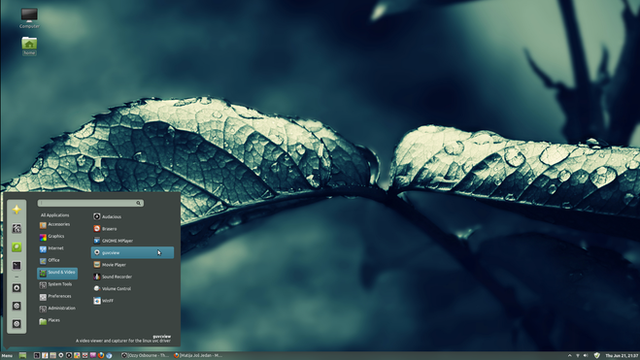Select the Graphics category
Image resolution: width=640 pixels, height=360 pixels.
[x=57, y=236]
